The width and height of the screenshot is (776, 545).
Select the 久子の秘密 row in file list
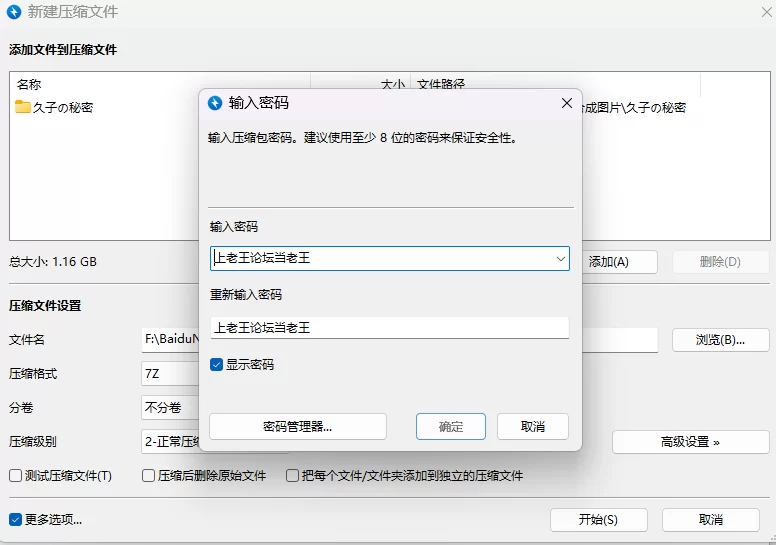[106, 107]
